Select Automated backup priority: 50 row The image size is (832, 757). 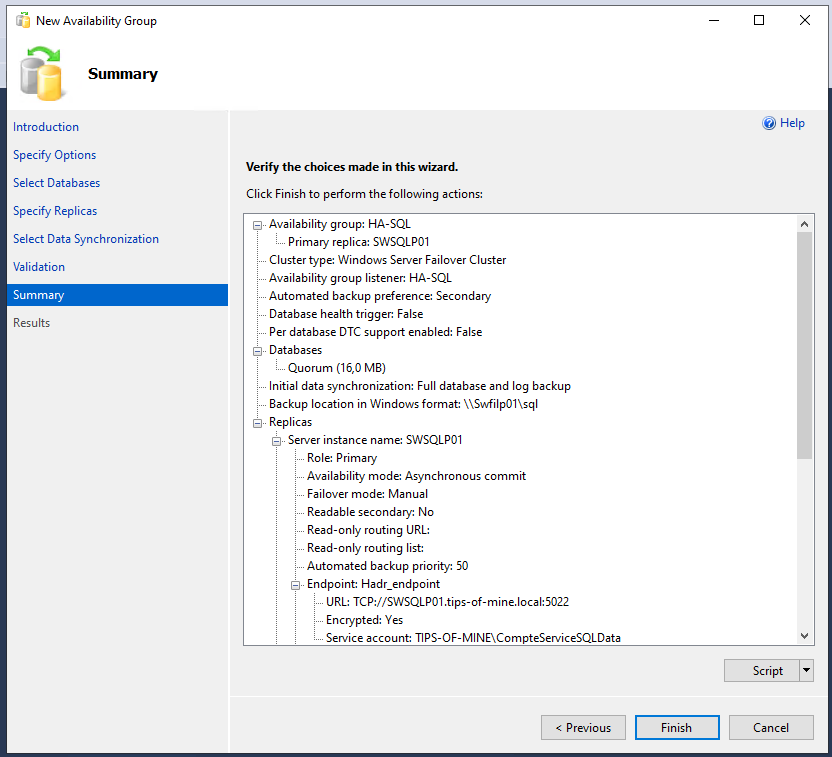[387, 567]
